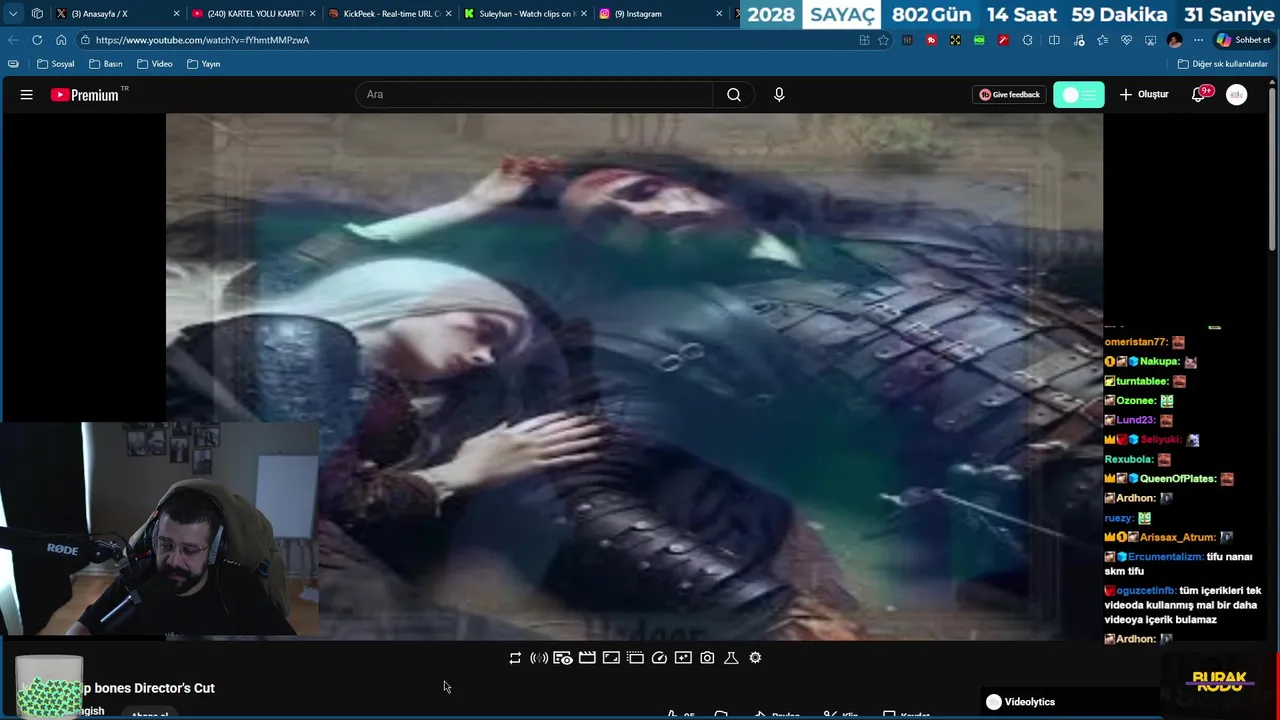Image resolution: width=1280 pixels, height=720 pixels.
Task: Go to browser home page icon
Action: (x=61, y=40)
